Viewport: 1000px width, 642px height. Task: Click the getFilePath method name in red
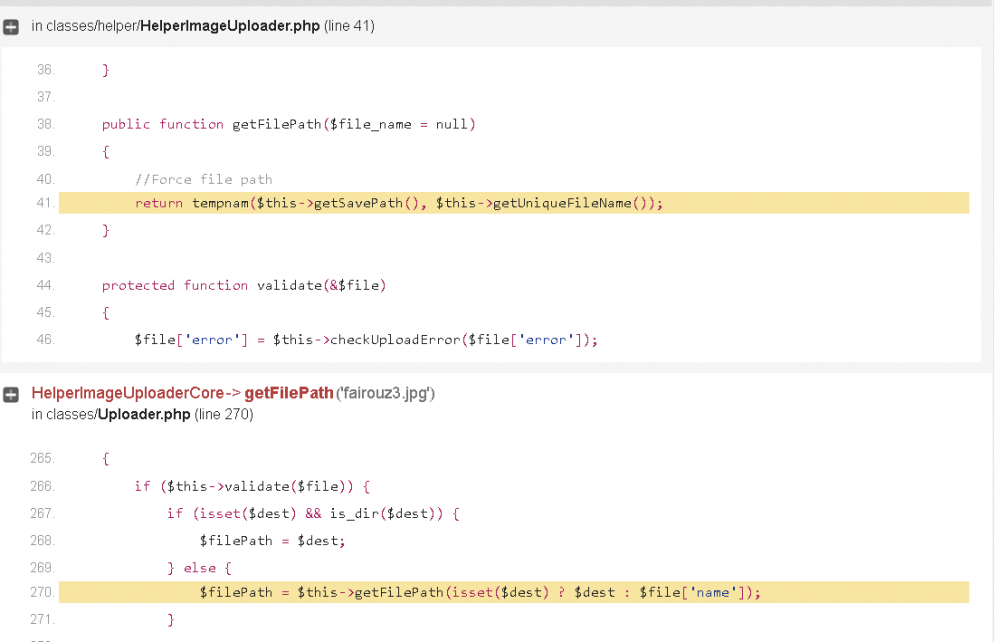tap(289, 393)
